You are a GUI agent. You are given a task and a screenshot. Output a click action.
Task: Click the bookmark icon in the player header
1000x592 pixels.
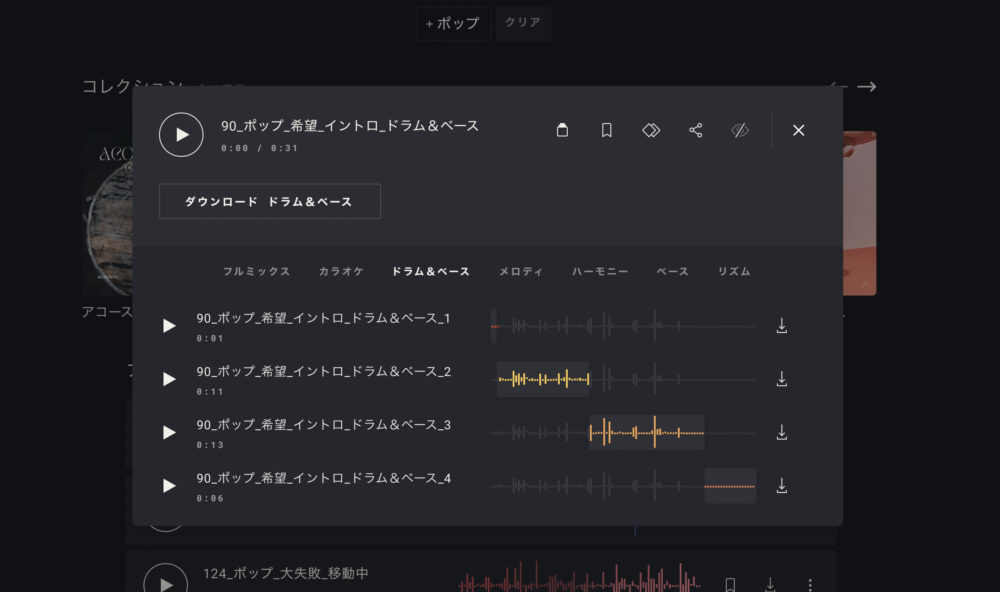tap(607, 131)
